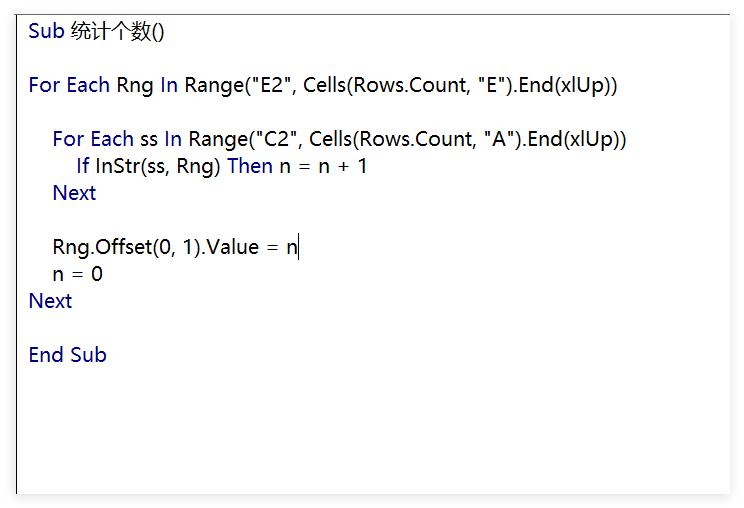Click the If keyword before InStr
This screenshot has height=508, width=744.
83,166
